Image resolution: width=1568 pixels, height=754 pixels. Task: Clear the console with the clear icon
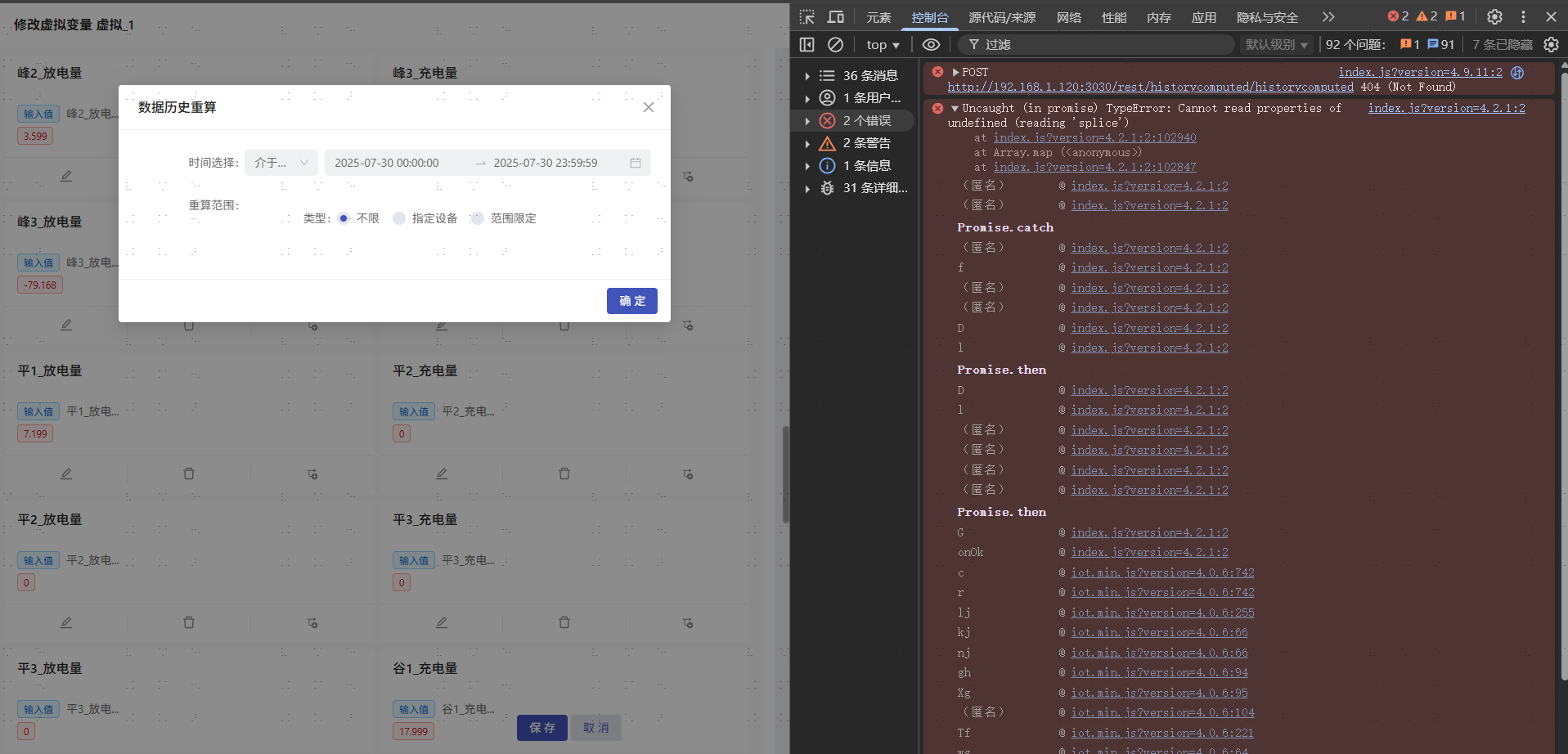(835, 44)
